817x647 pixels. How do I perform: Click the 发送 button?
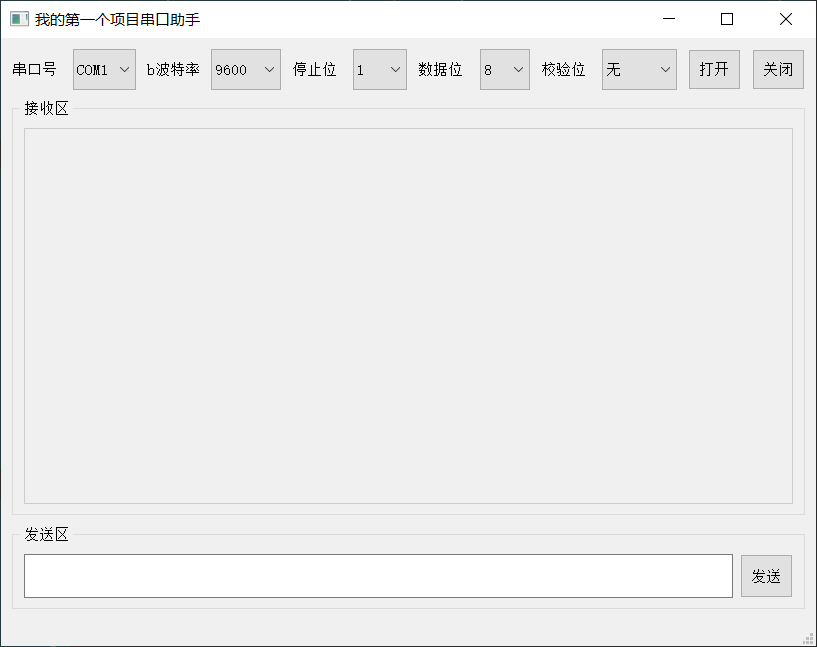(x=766, y=576)
